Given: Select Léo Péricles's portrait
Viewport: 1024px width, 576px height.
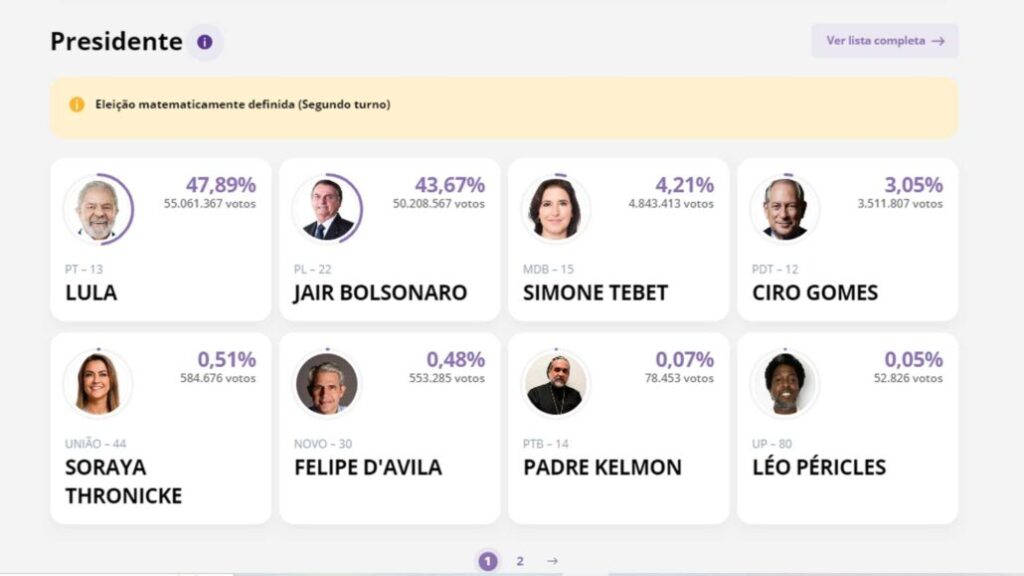Looking at the screenshot, I should tap(785, 384).
